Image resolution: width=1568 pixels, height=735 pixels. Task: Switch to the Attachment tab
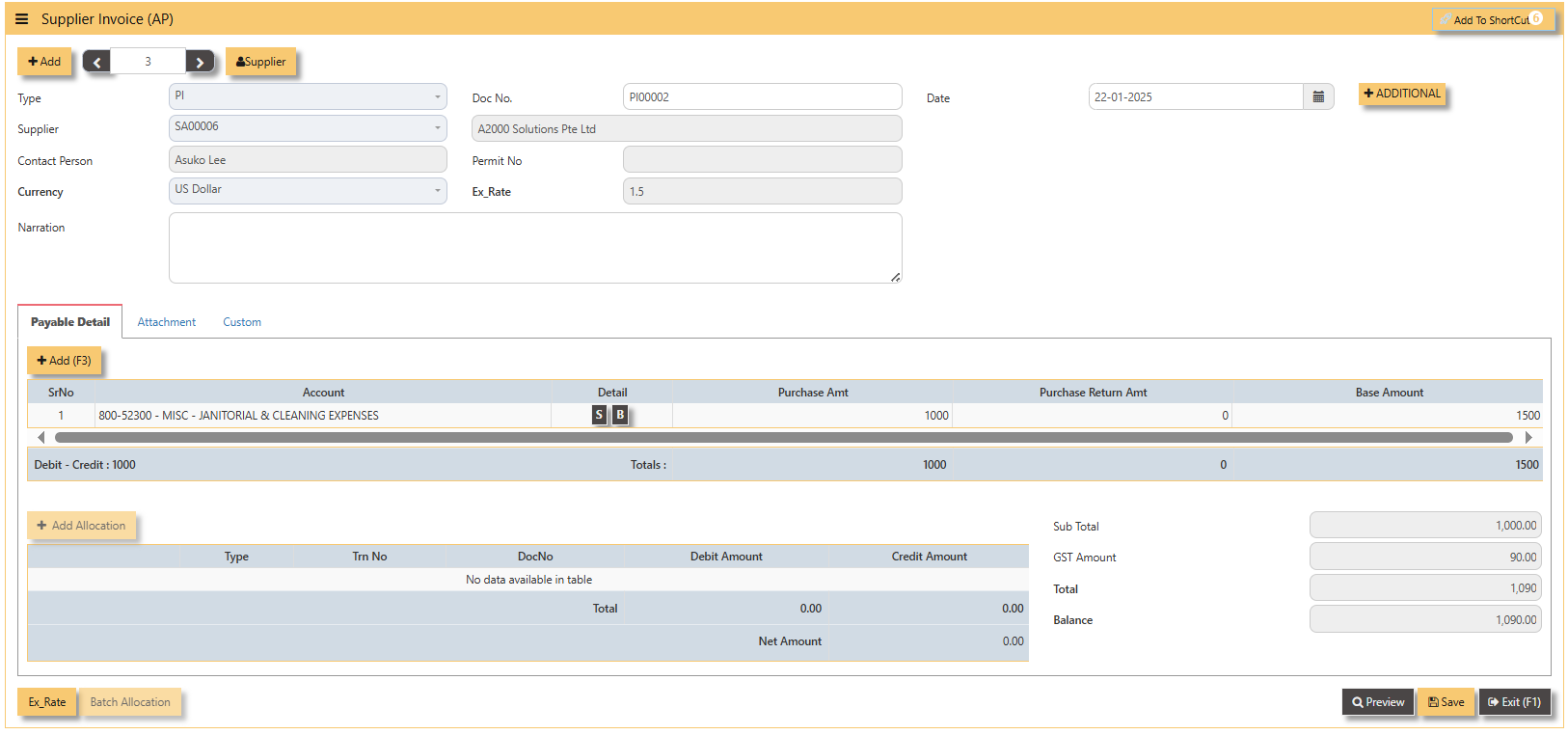(166, 322)
